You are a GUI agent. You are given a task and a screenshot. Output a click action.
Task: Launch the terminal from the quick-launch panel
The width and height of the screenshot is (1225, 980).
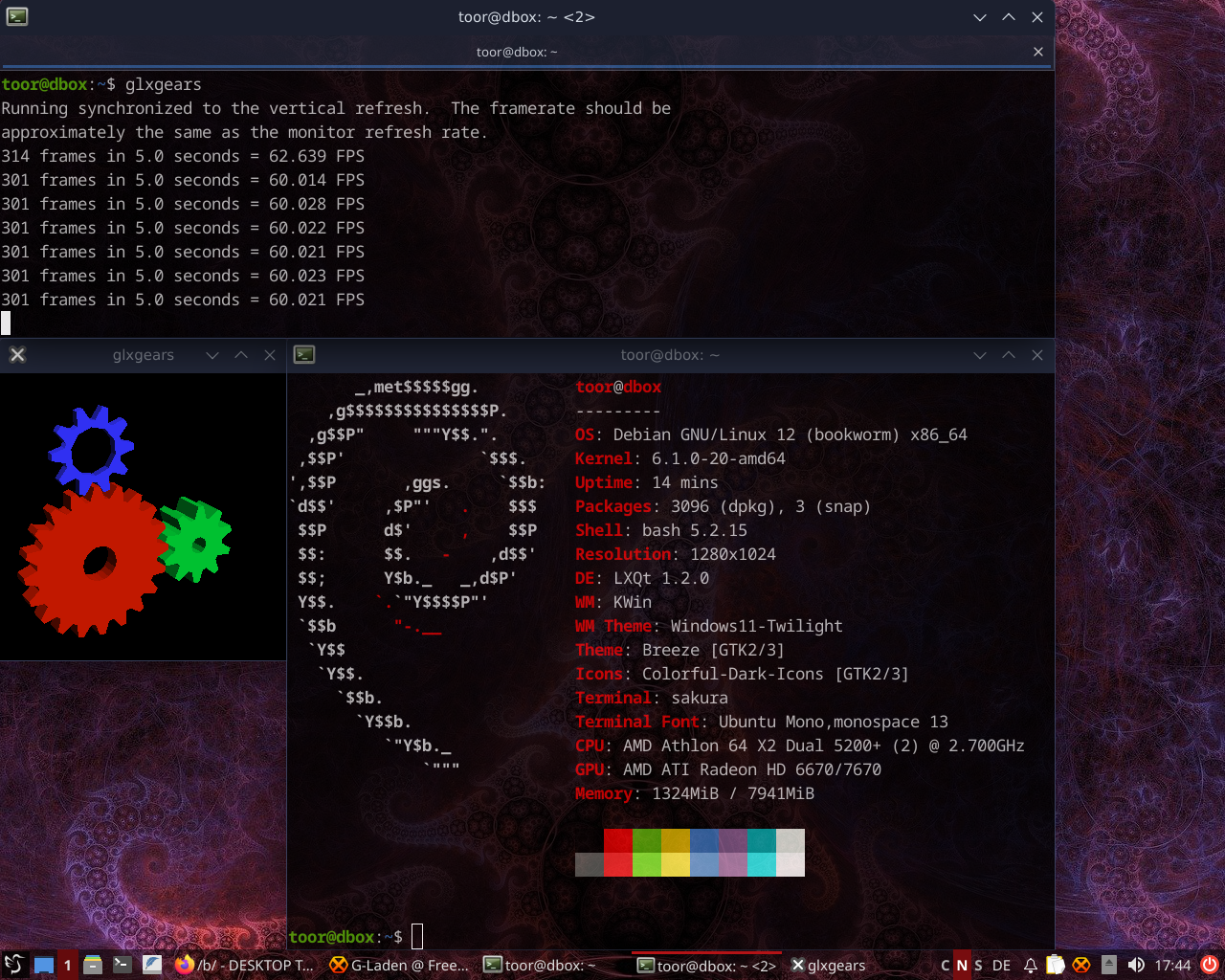(122, 965)
